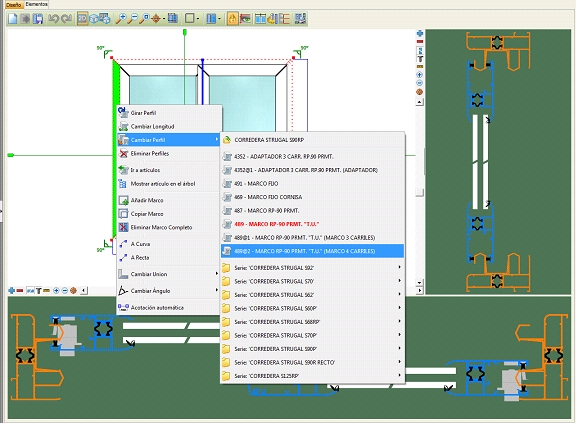Expand Serie 'CORREDERA STRUGAL S92' folder
Image resolution: width=578 pixels, height=423 pixels.
(313, 268)
